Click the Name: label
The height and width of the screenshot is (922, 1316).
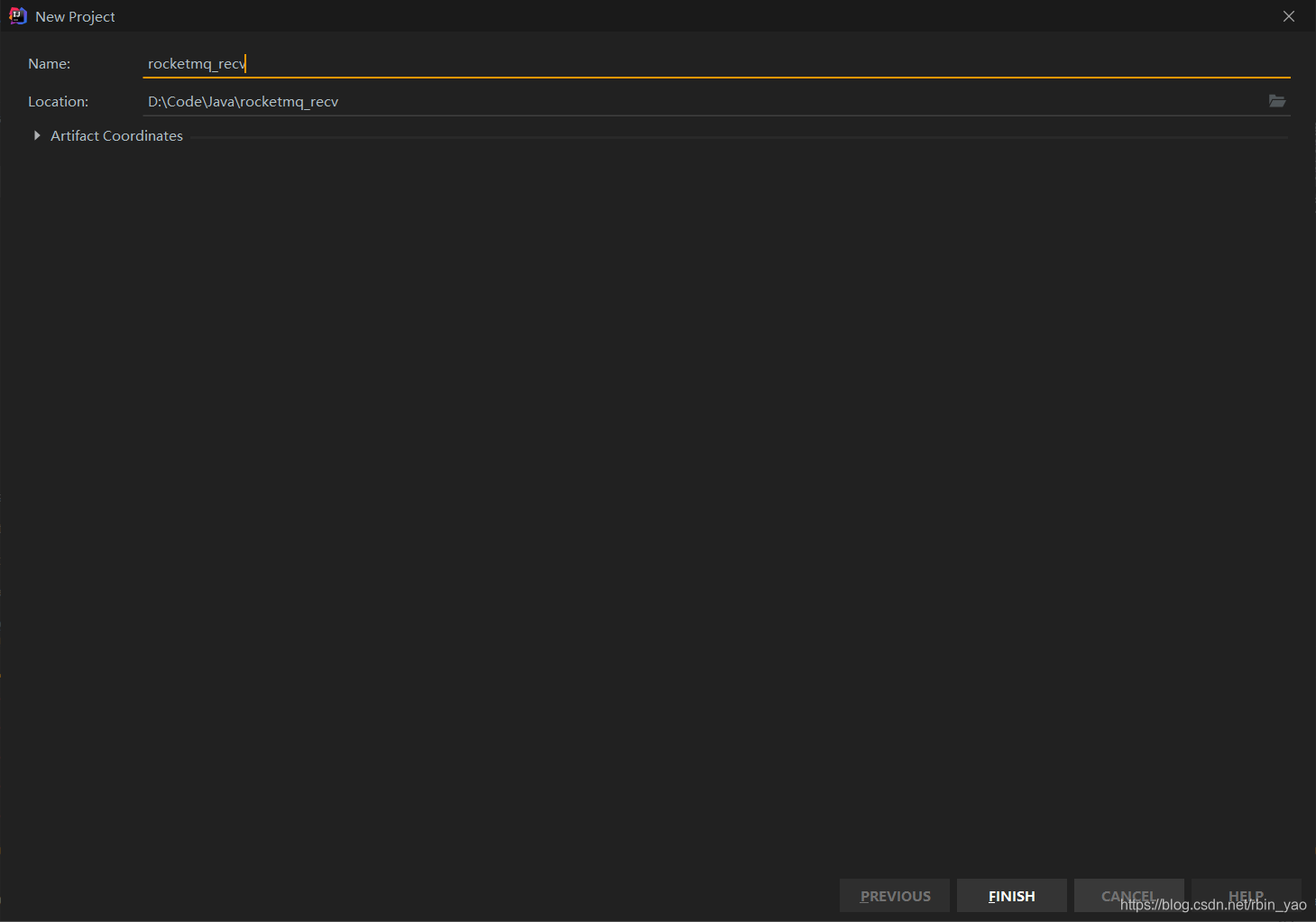tap(49, 63)
